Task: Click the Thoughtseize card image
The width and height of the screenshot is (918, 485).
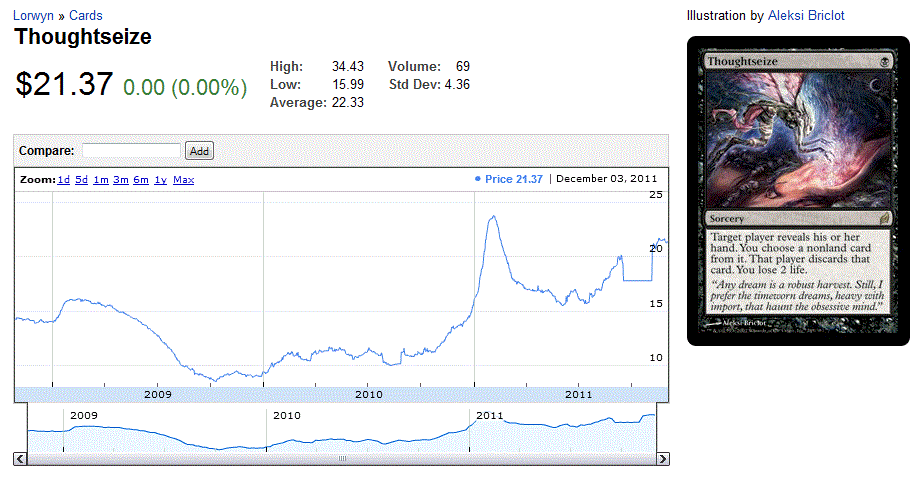Action: (798, 191)
